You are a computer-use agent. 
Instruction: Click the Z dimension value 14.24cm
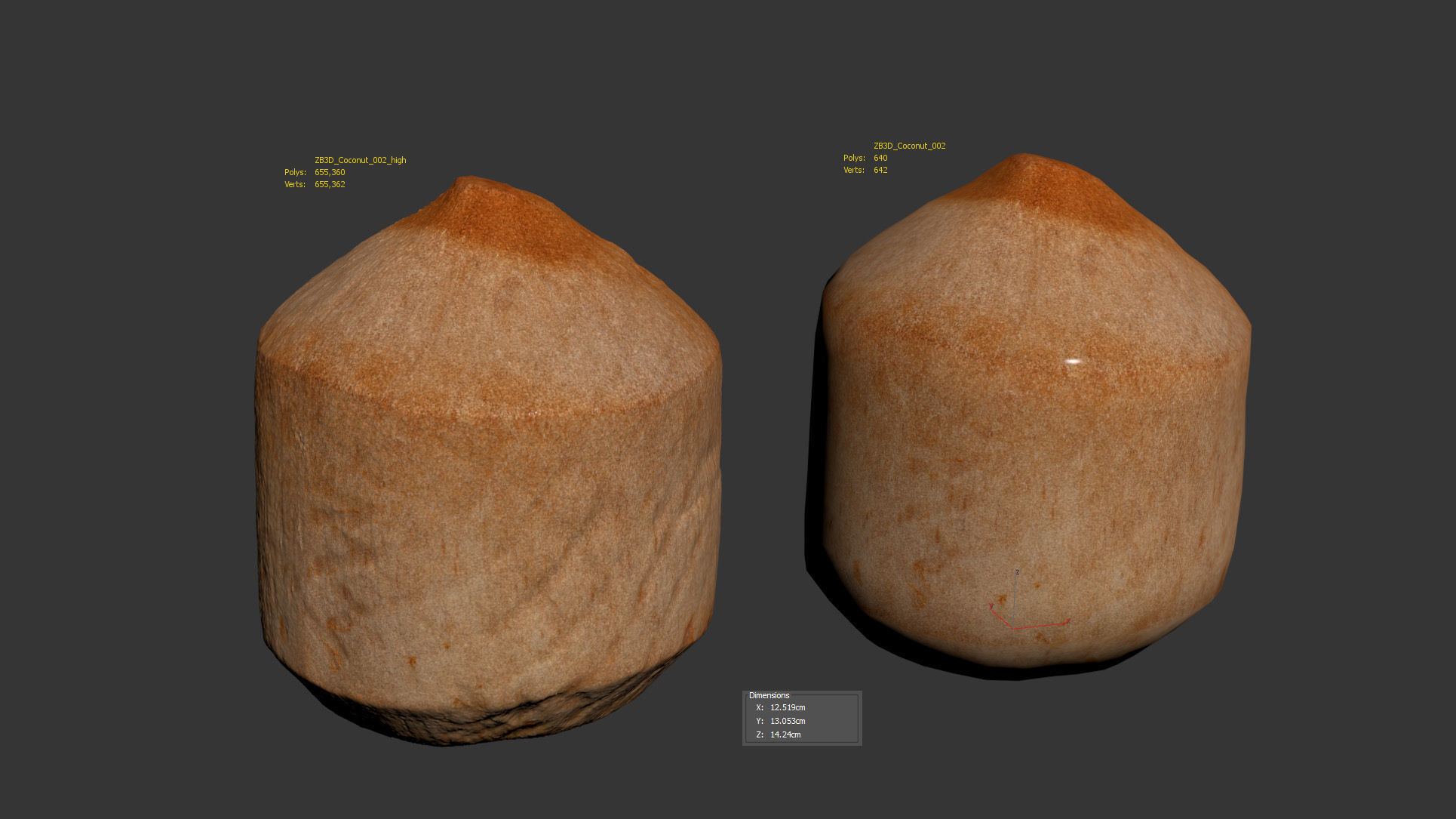tap(785, 734)
